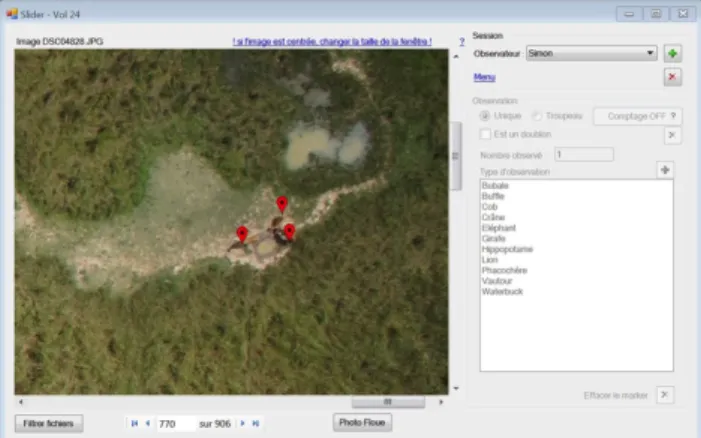Select Waterbuck in the observation list
This screenshot has height=438, width=701.
coord(503,292)
